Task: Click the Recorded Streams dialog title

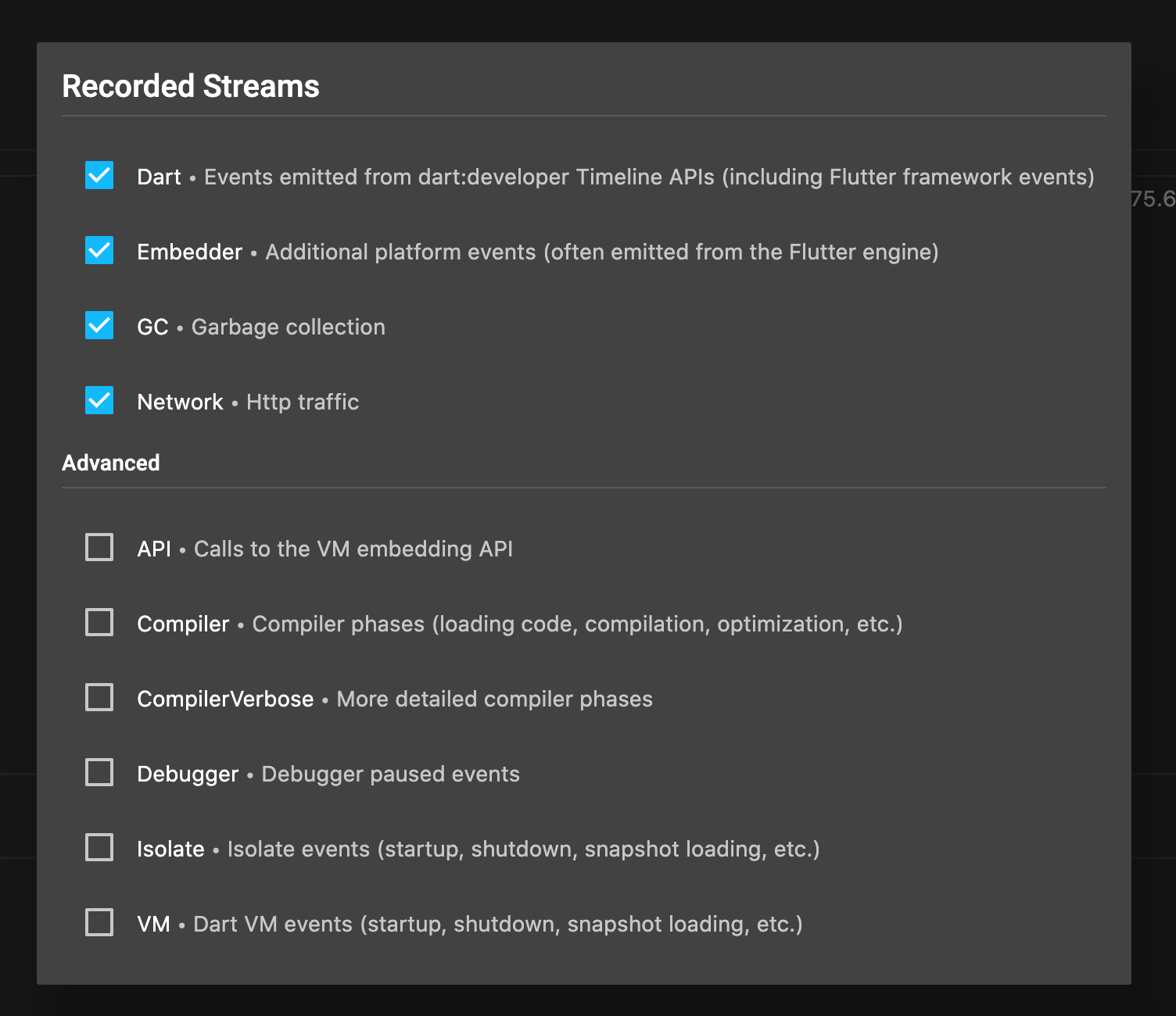Action: click(x=191, y=86)
